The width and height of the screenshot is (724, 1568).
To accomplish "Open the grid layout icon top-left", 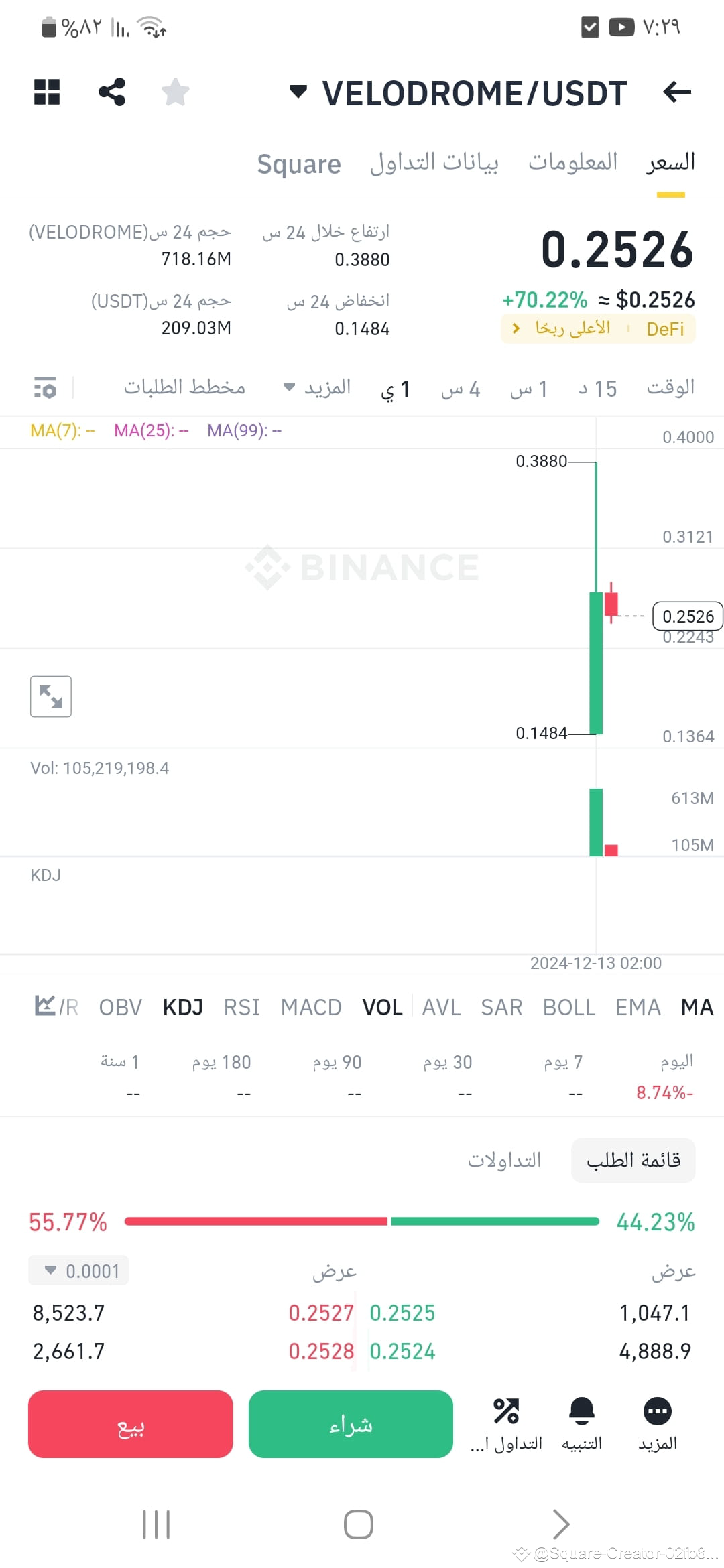I will click(46, 92).
